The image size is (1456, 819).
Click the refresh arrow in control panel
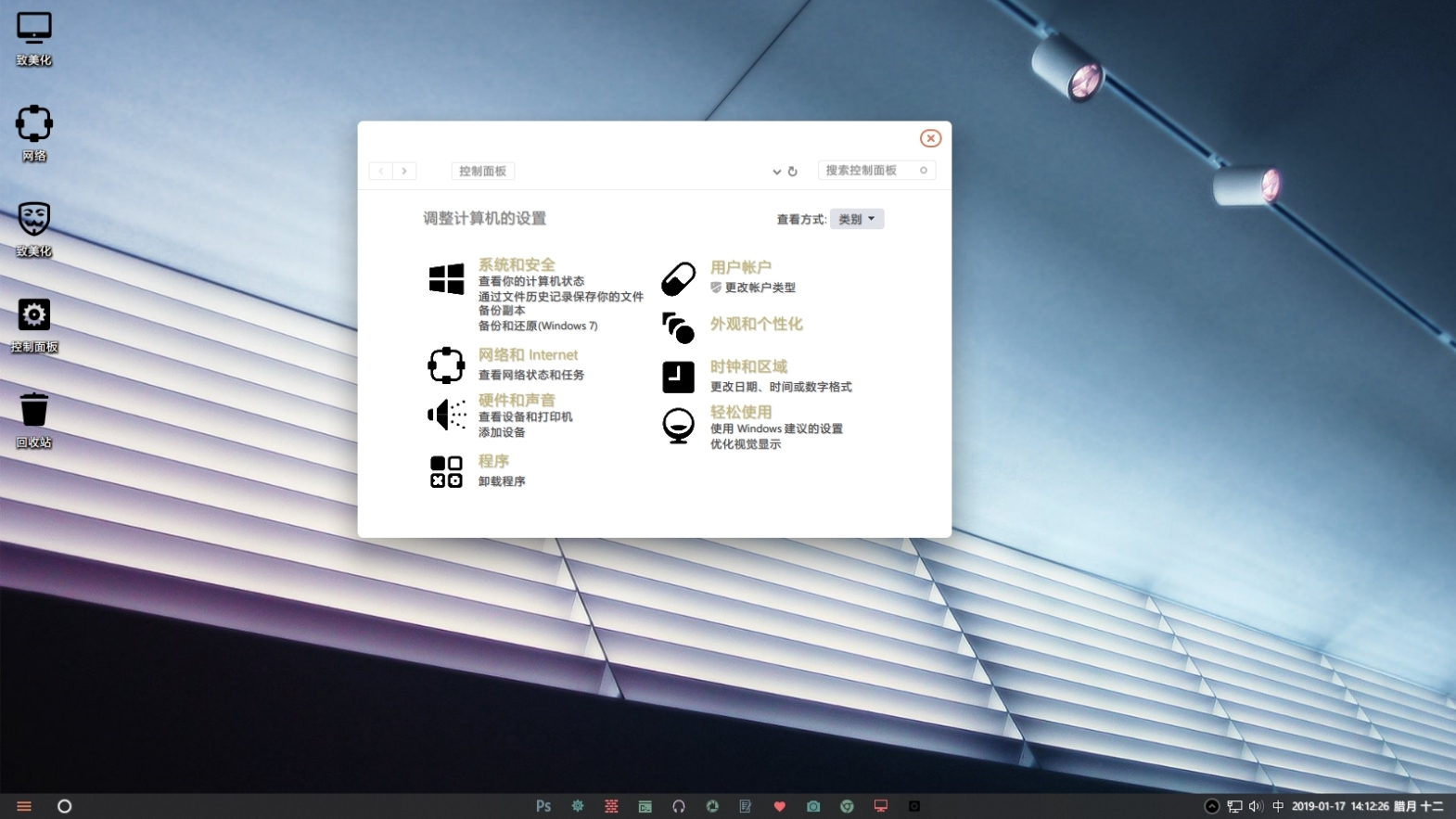point(793,172)
